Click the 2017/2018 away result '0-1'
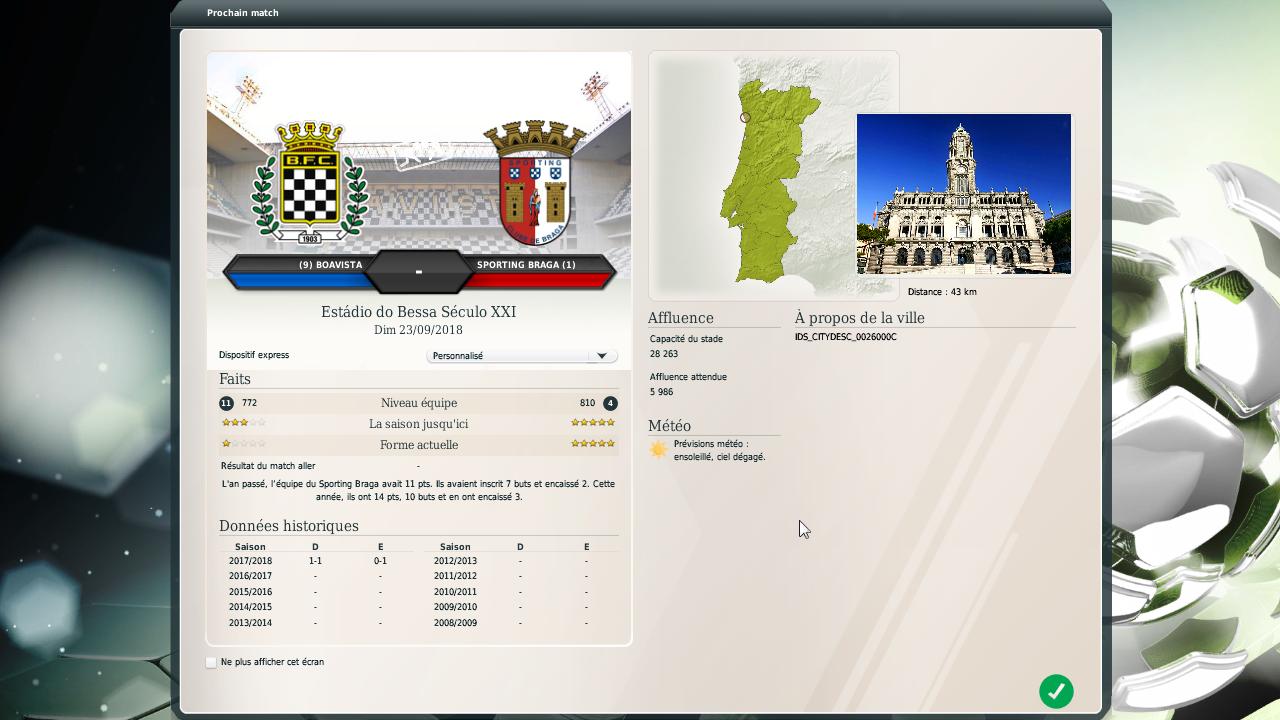 tap(380, 561)
